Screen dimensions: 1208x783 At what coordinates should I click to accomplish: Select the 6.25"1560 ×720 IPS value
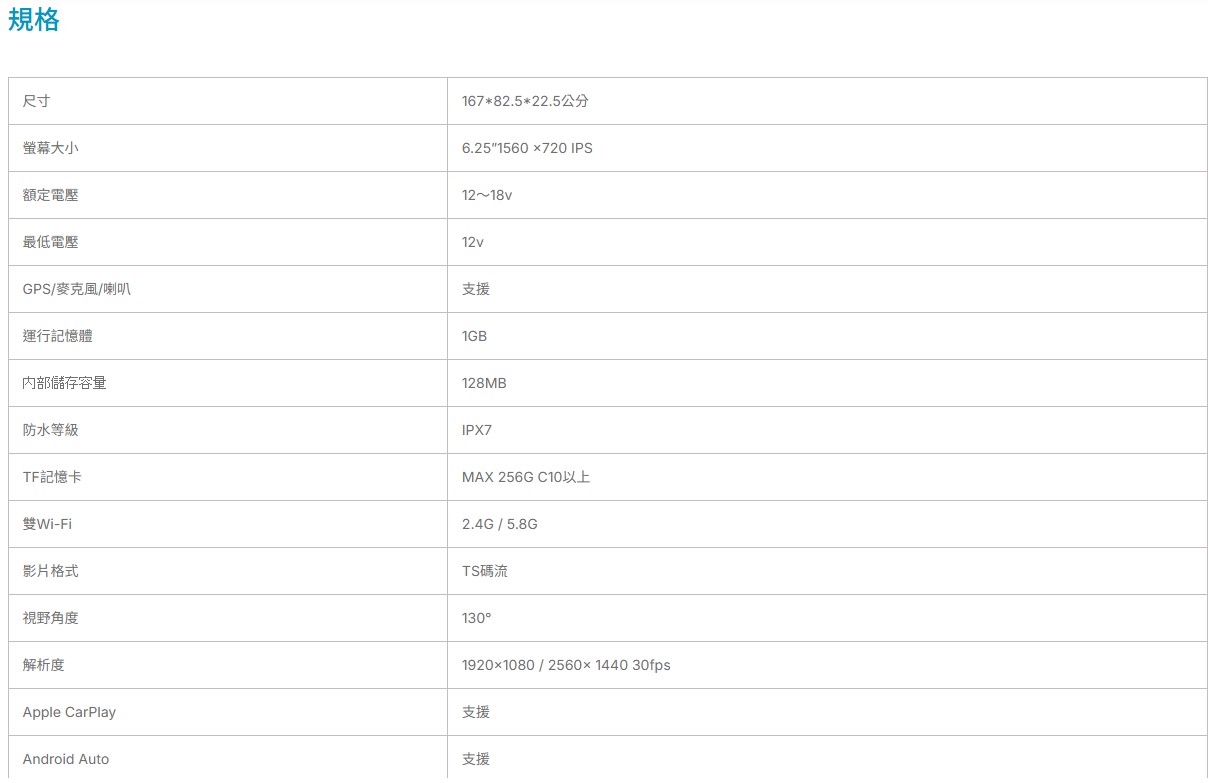tap(527, 148)
